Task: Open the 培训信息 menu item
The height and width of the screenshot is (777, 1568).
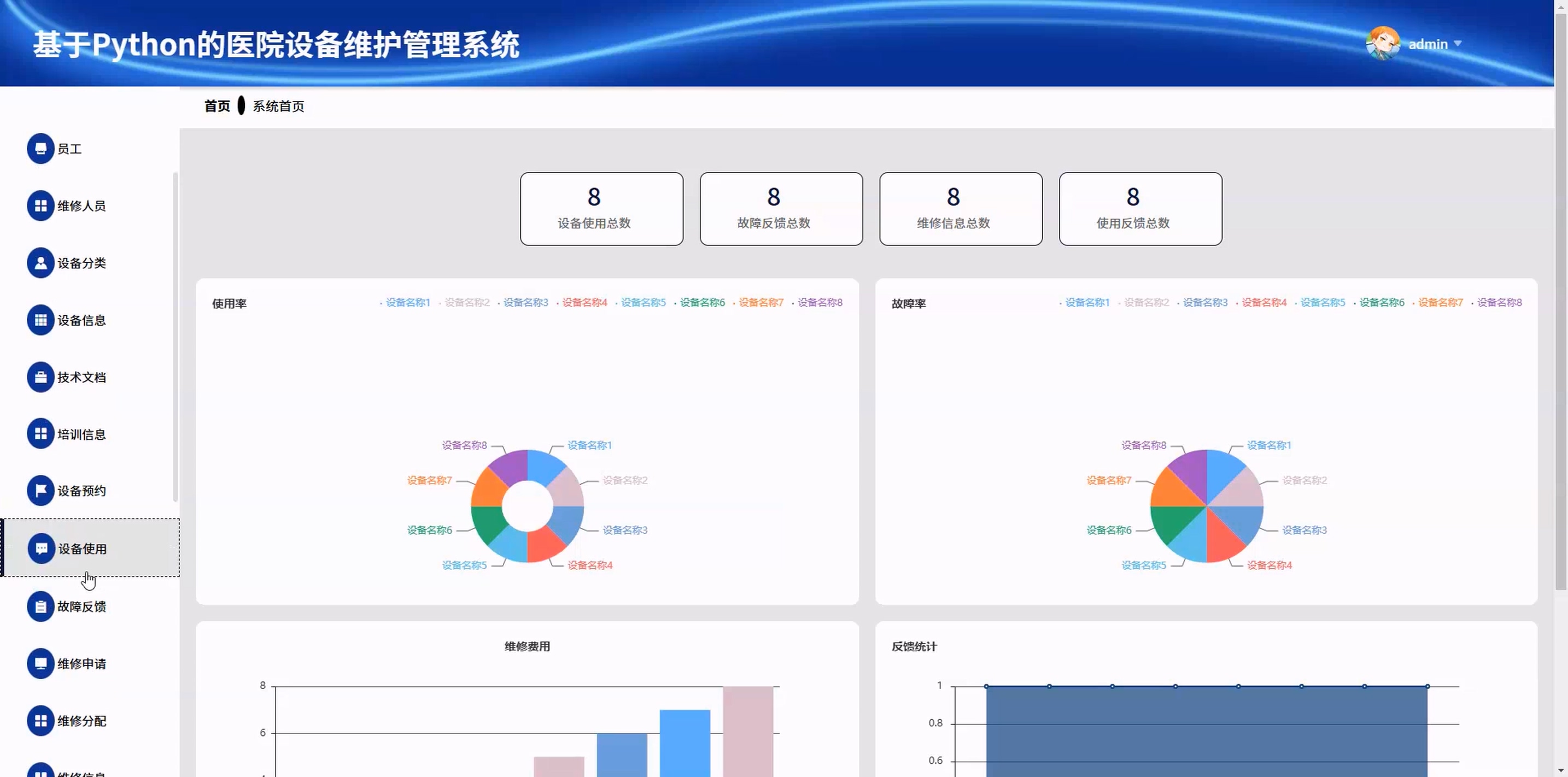Action: point(81,434)
